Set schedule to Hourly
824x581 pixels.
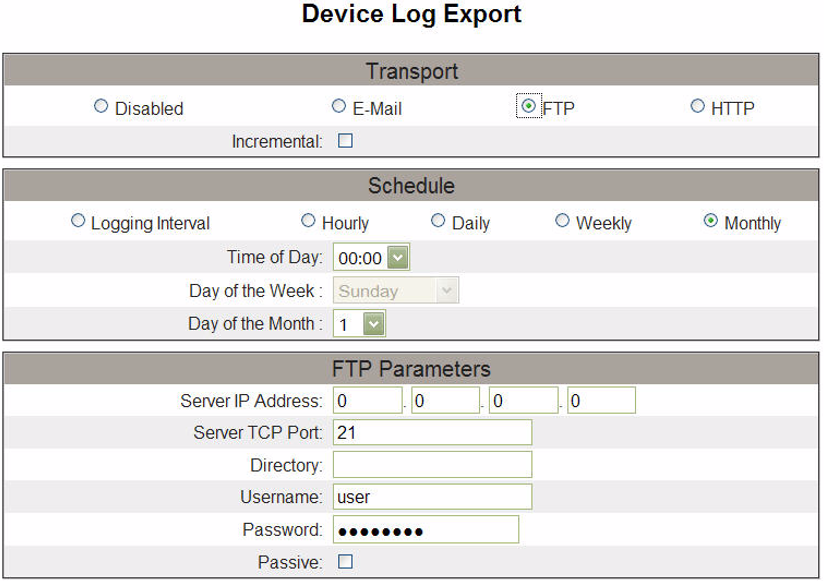(x=308, y=221)
